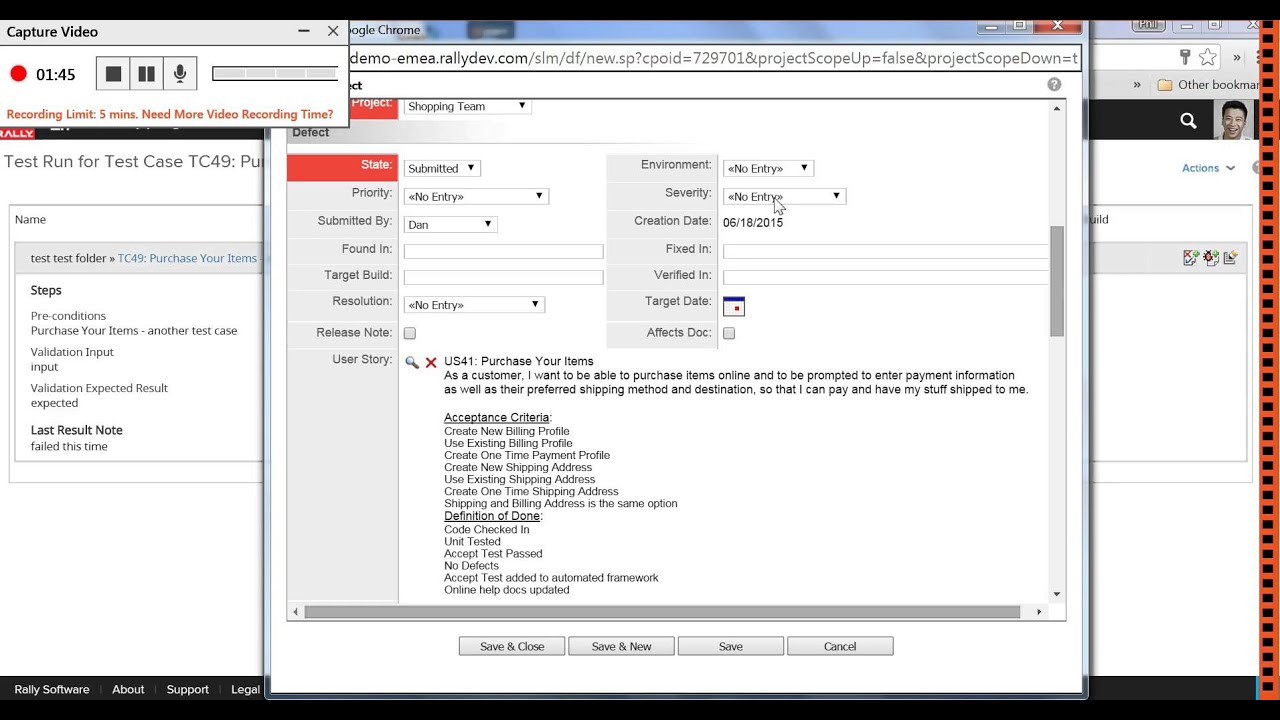Open the help question mark icon

[1054, 85]
